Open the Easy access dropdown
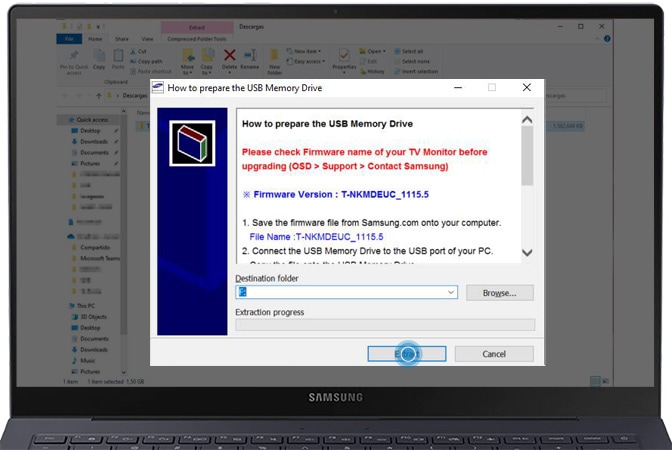672x450 pixels. click(306, 62)
